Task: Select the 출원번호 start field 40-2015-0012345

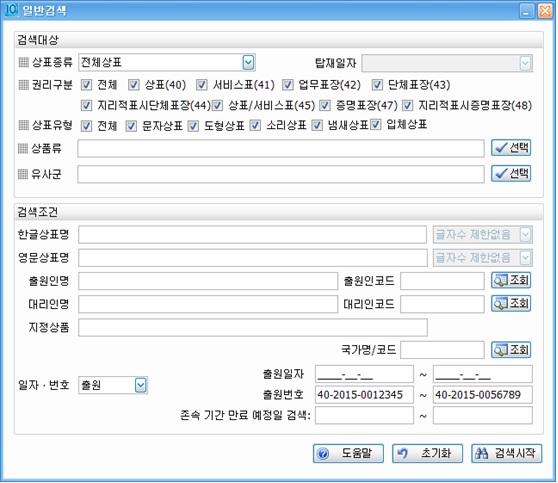Action: tap(364, 395)
